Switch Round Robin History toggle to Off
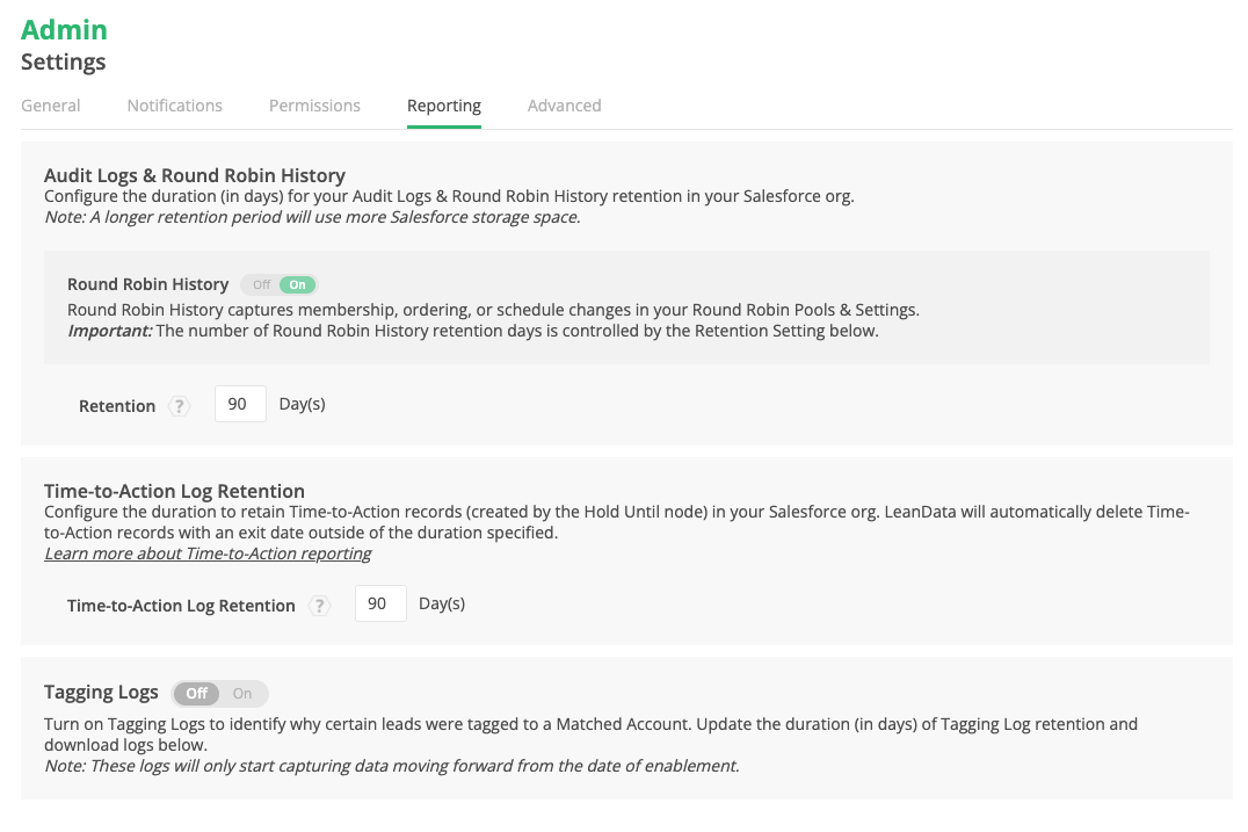Viewport: 1248px width, 832px height. click(261, 285)
